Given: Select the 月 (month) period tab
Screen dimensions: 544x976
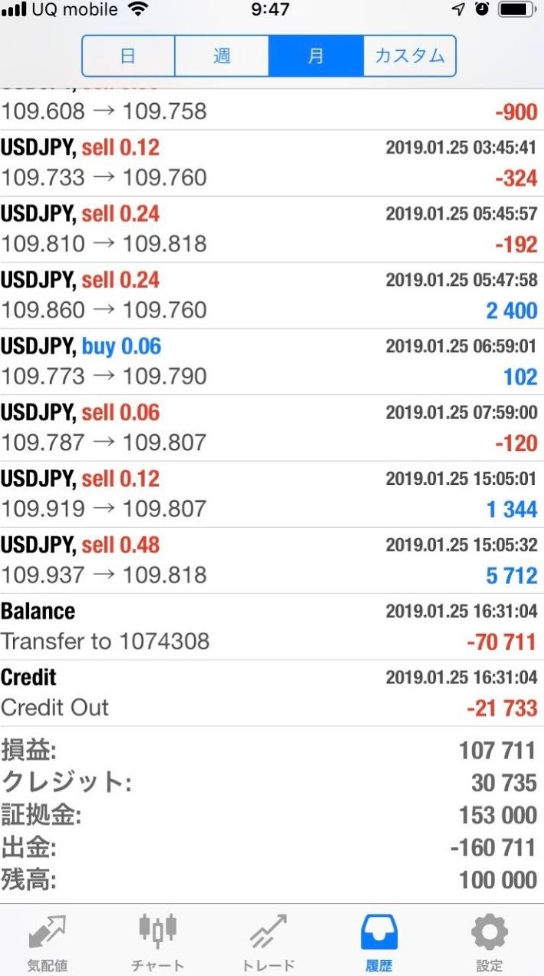Looking at the screenshot, I should 316,56.
